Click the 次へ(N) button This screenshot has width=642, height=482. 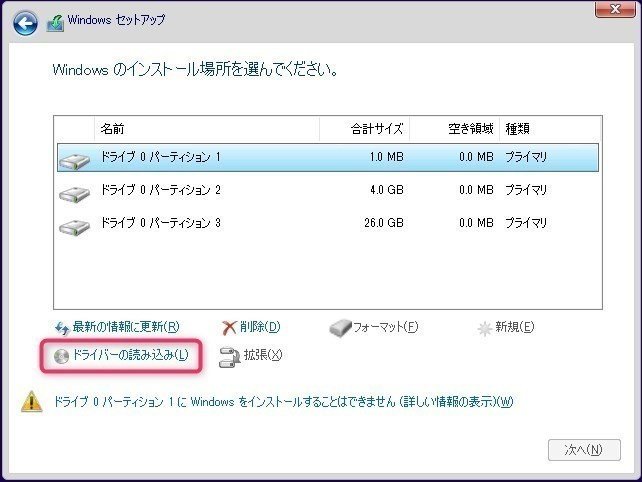(x=584, y=450)
